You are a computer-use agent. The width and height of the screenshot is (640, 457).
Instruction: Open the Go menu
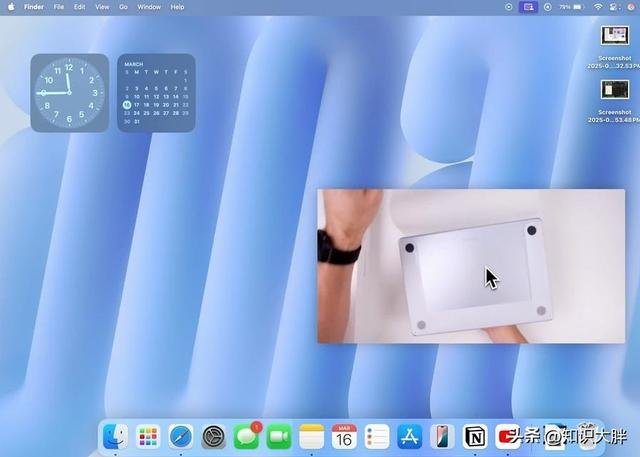pyautogui.click(x=123, y=6)
